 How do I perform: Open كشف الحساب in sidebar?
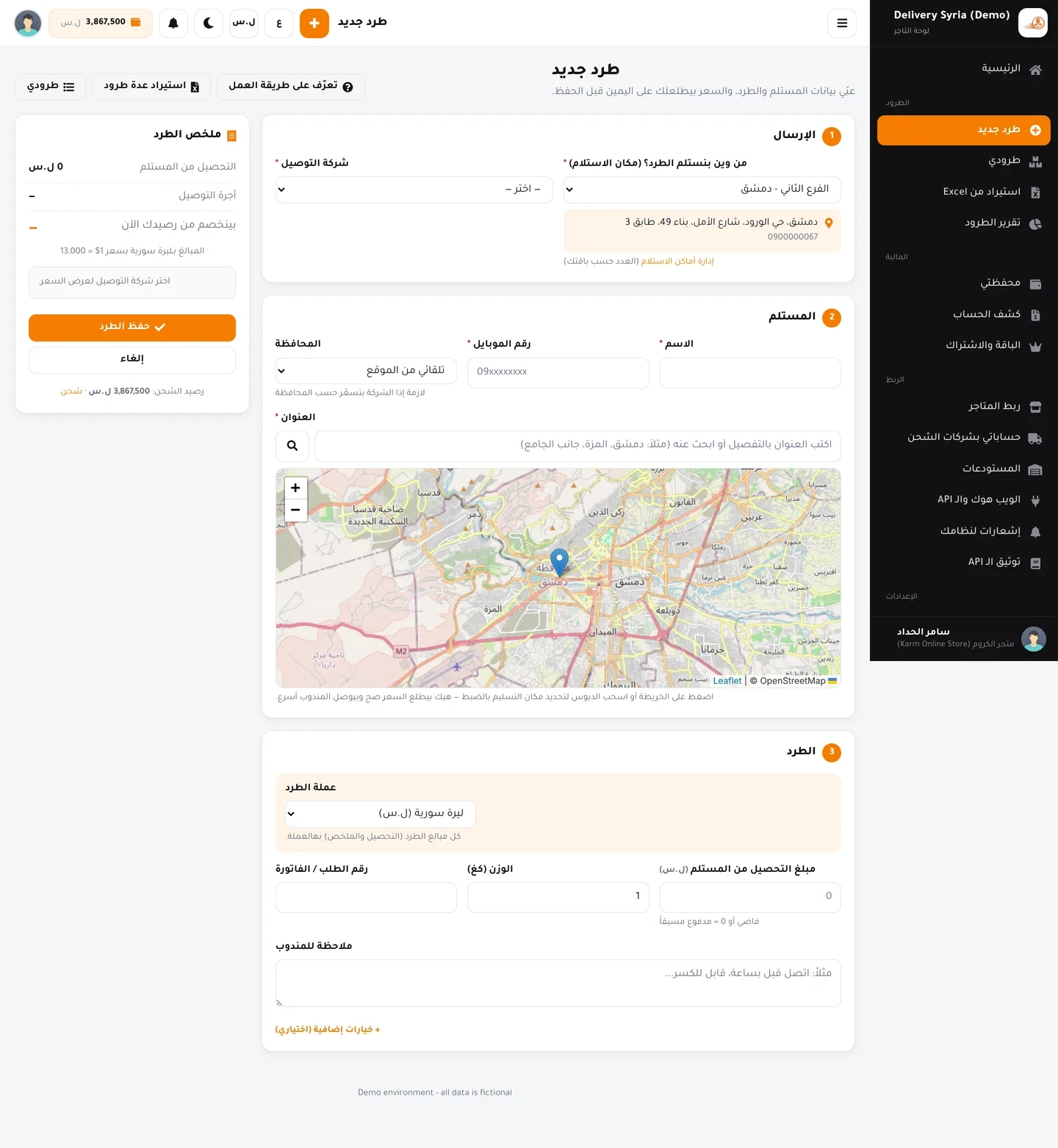(x=964, y=315)
